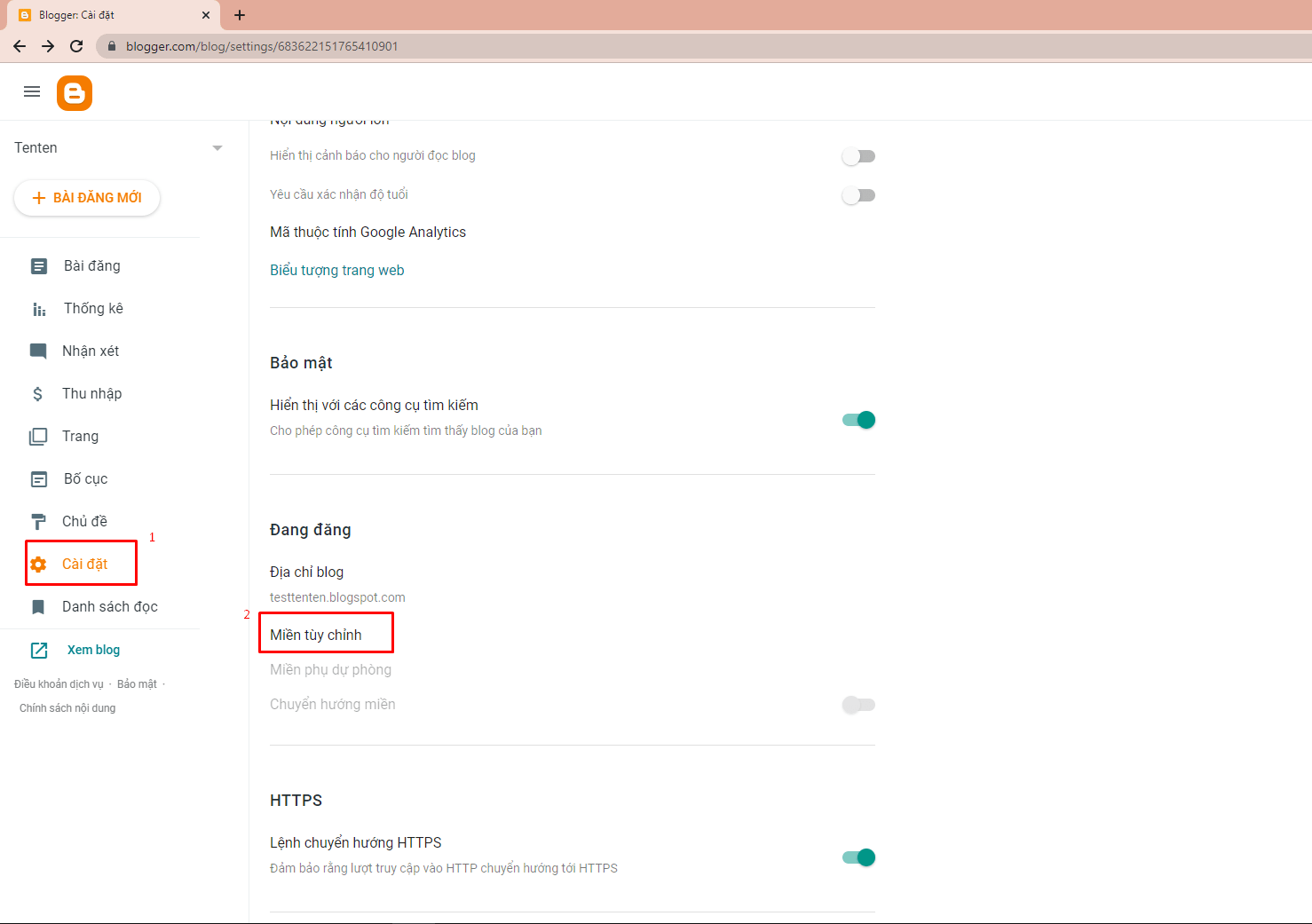The height and width of the screenshot is (924, 1312).
Task: Turn off Lệnh chuyển hướng HTTPS switch
Action: pos(858,857)
